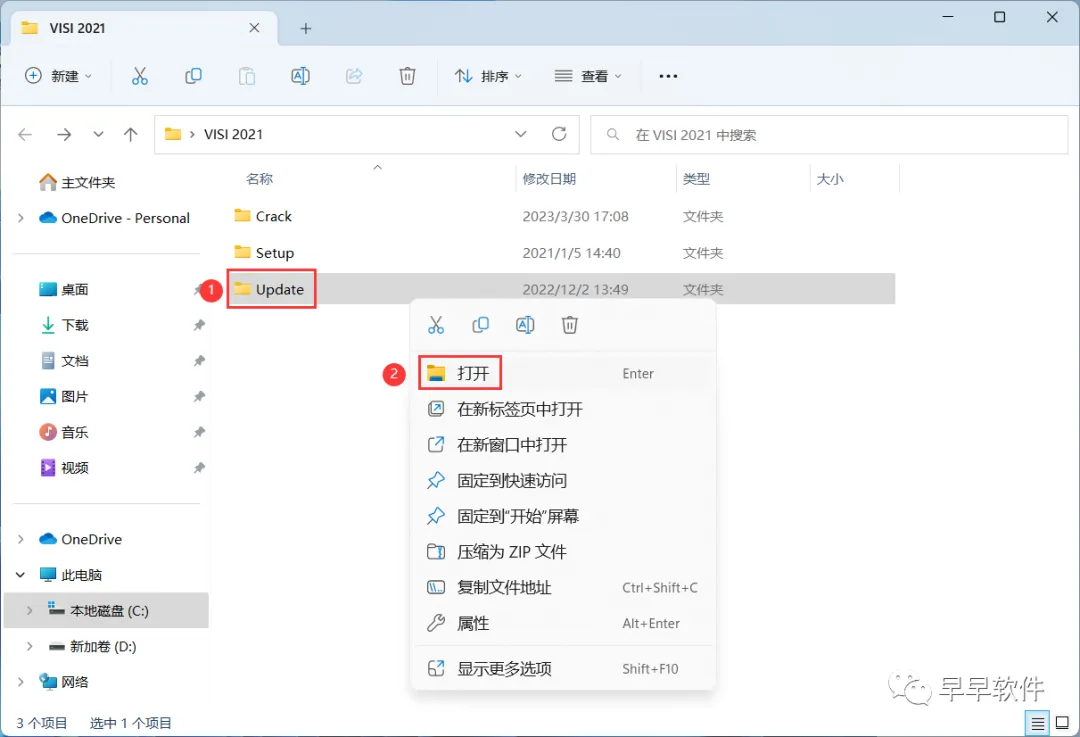This screenshot has width=1080, height=737.
Task: Select the Update folder
Action: click(280, 289)
